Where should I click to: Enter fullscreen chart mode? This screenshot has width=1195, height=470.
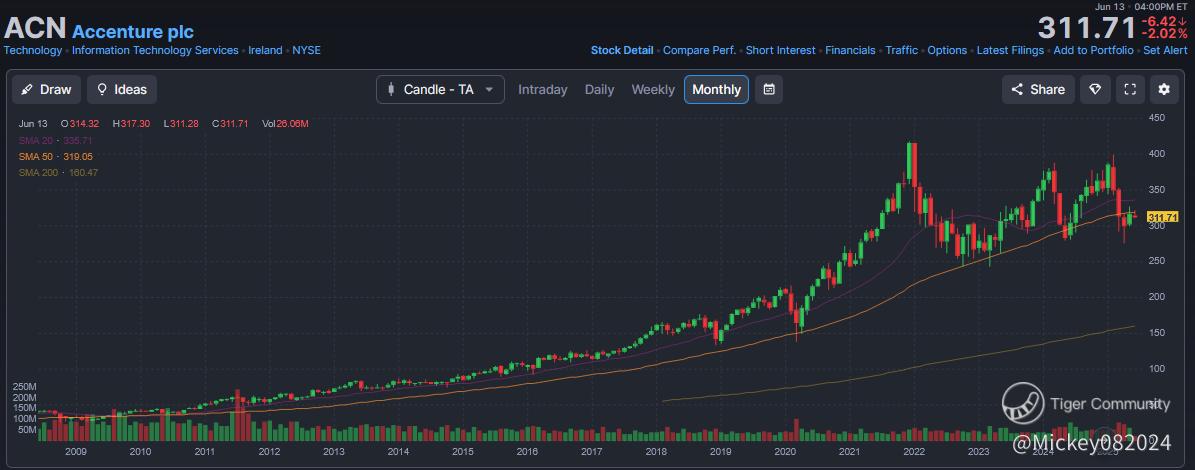1130,89
